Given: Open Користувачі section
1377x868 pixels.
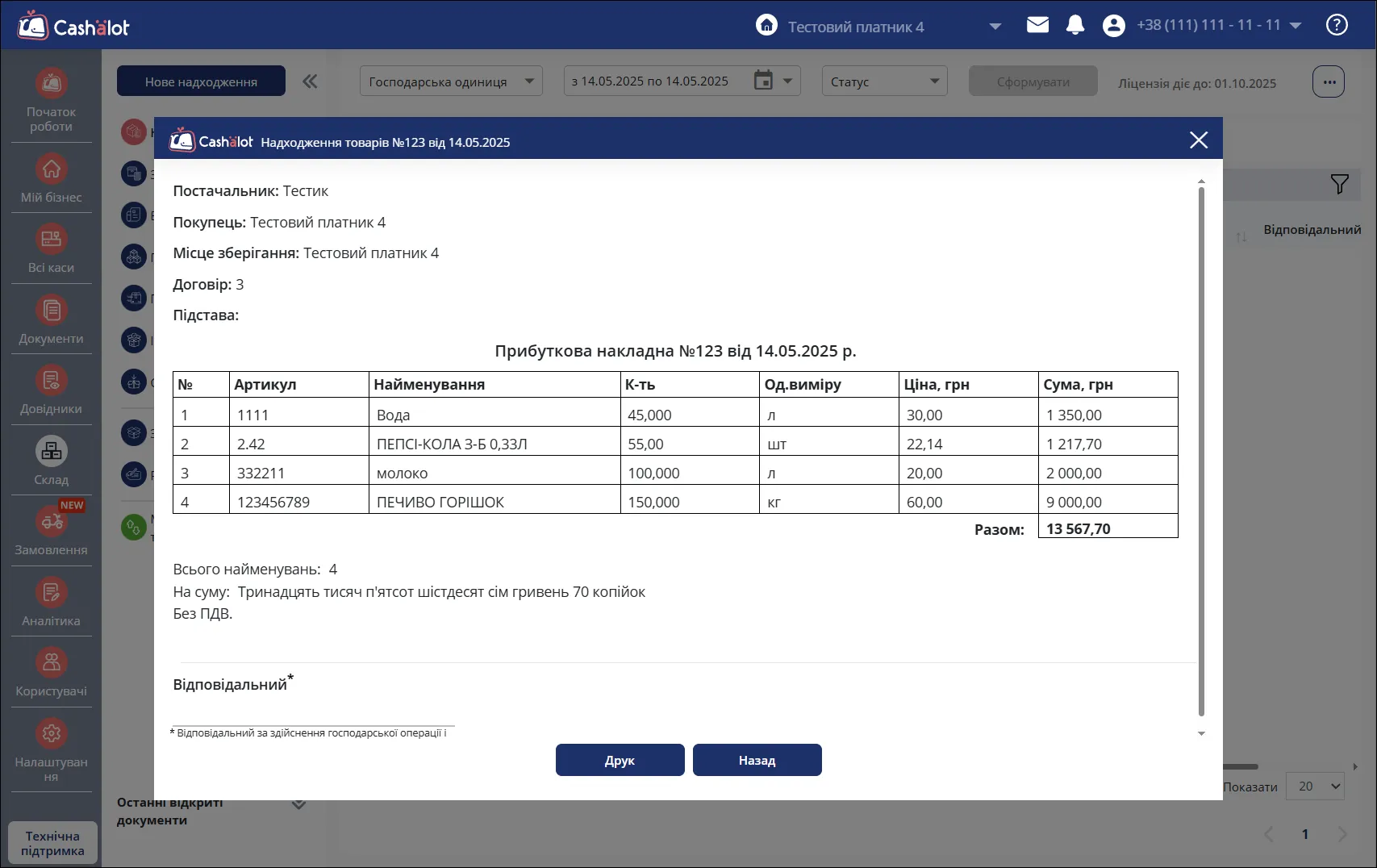Looking at the screenshot, I should tap(51, 673).
